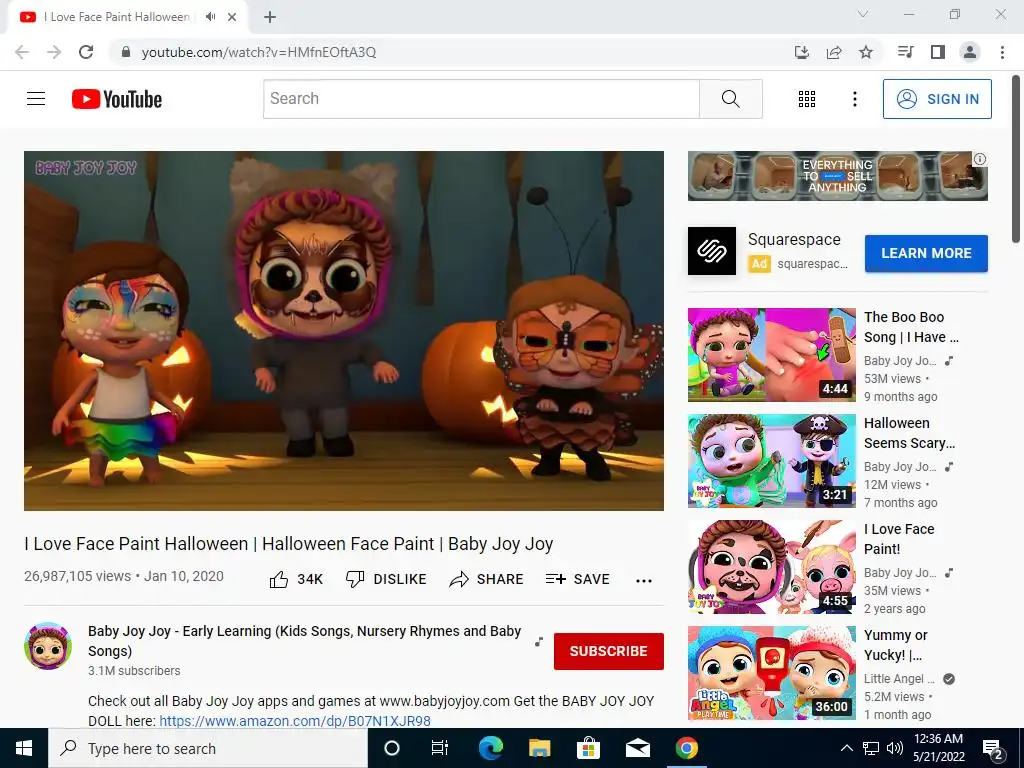Viewport: 1024px width, 768px height.
Task: Click the install app icon in address bar
Action: pyautogui.click(x=802, y=52)
